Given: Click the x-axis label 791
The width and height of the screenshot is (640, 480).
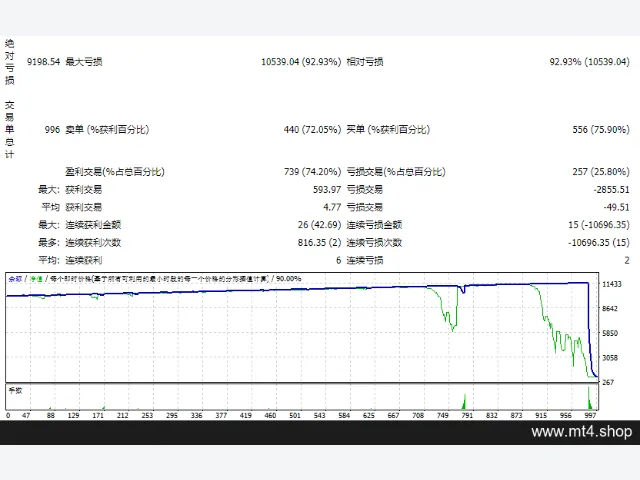Looking at the screenshot, I should (x=467, y=416).
